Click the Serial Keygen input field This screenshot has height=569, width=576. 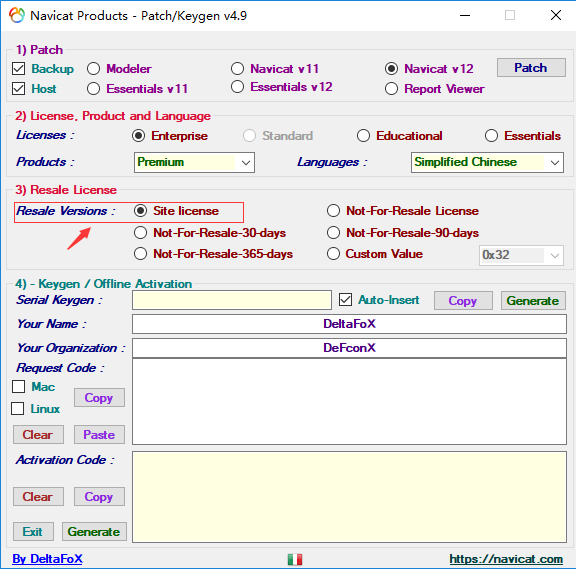(x=232, y=300)
